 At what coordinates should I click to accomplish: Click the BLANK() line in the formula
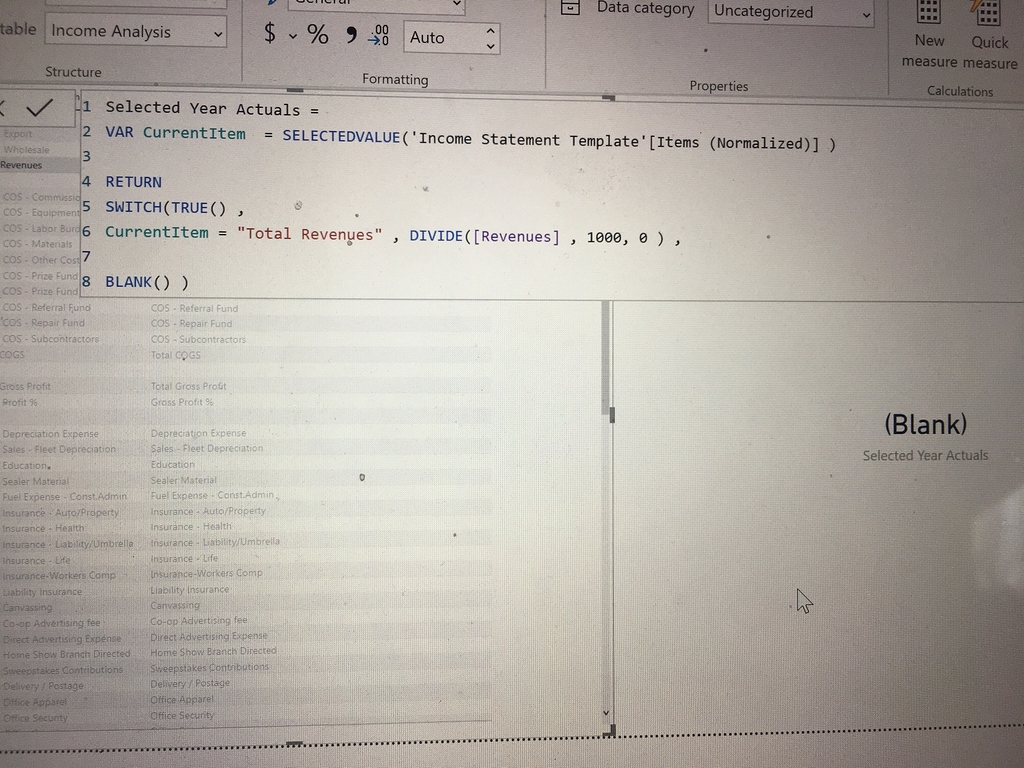click(x=146, y=282)
